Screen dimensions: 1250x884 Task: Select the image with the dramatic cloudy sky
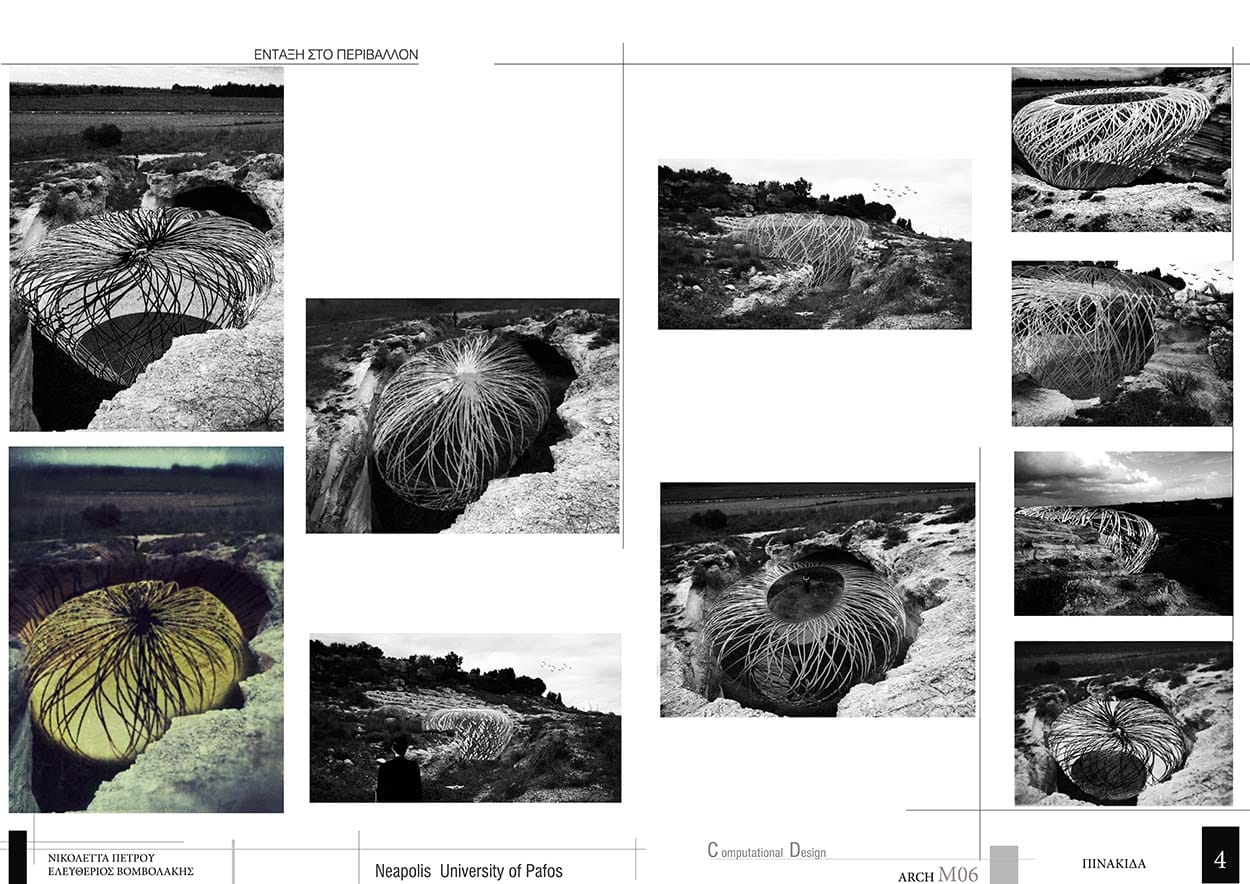(1123, 533)
